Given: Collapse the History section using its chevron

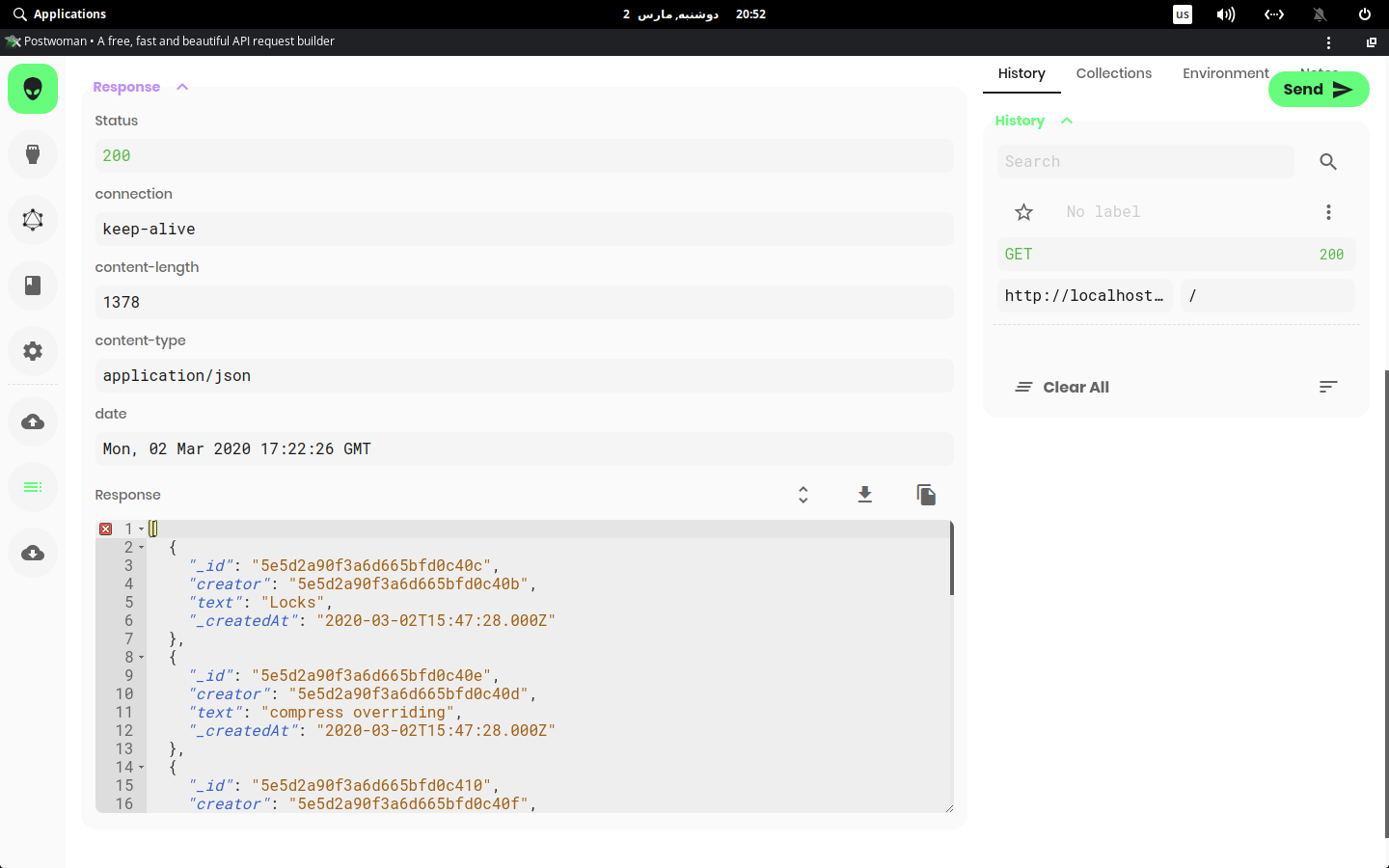Looking at the screenshot, I should (x=1067, y=121).
